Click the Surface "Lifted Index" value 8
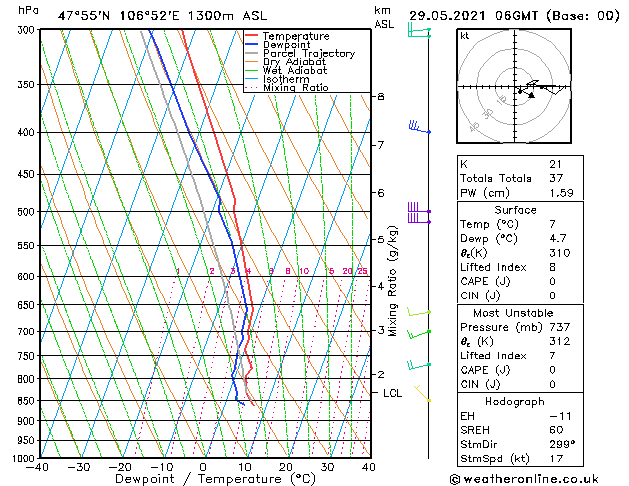The image size is (629, 486). 553,267
